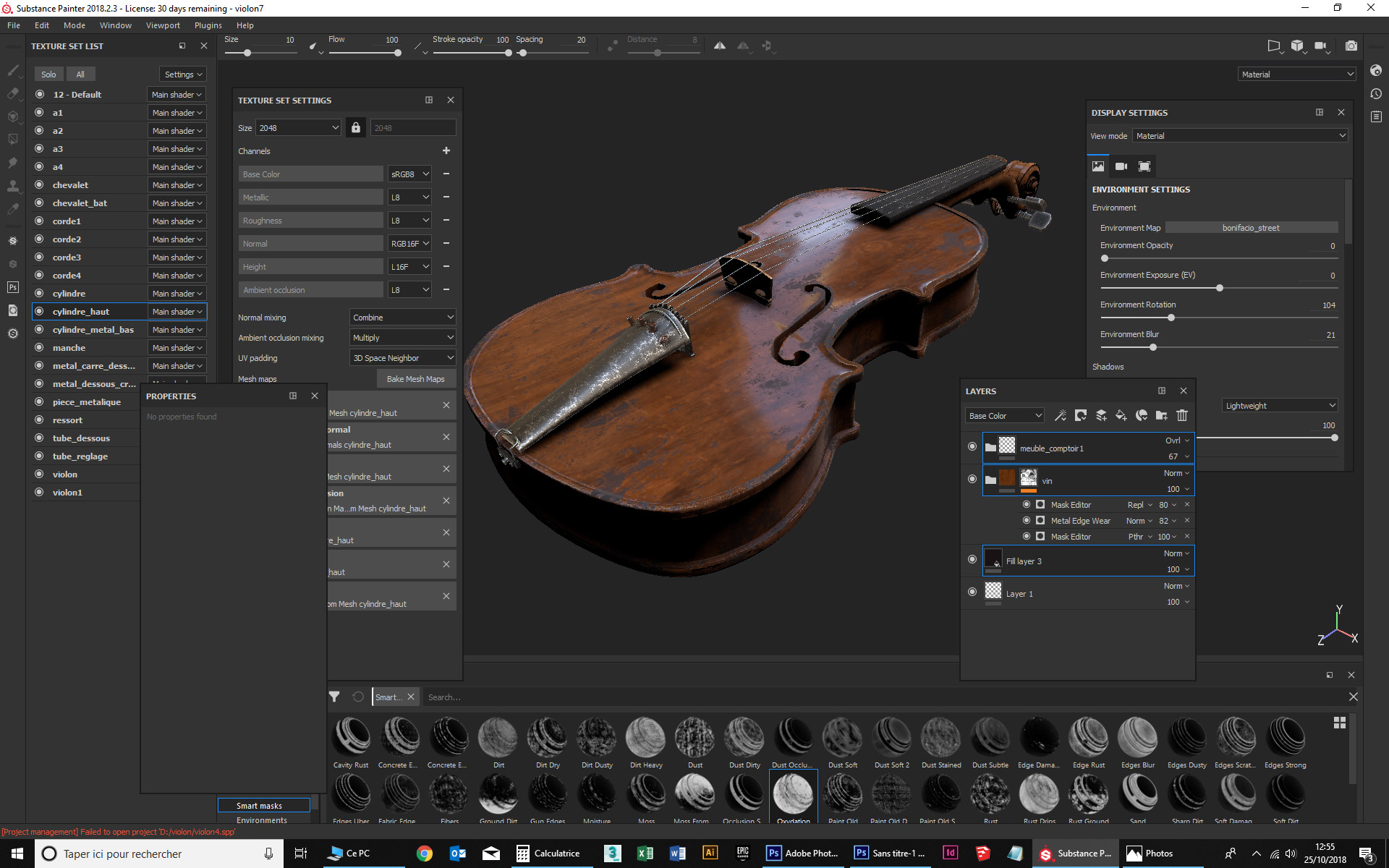The image size is (1389, 868).
Task: Open viewport settings tab in Display Settings
Action: [x=1144, y=166]
